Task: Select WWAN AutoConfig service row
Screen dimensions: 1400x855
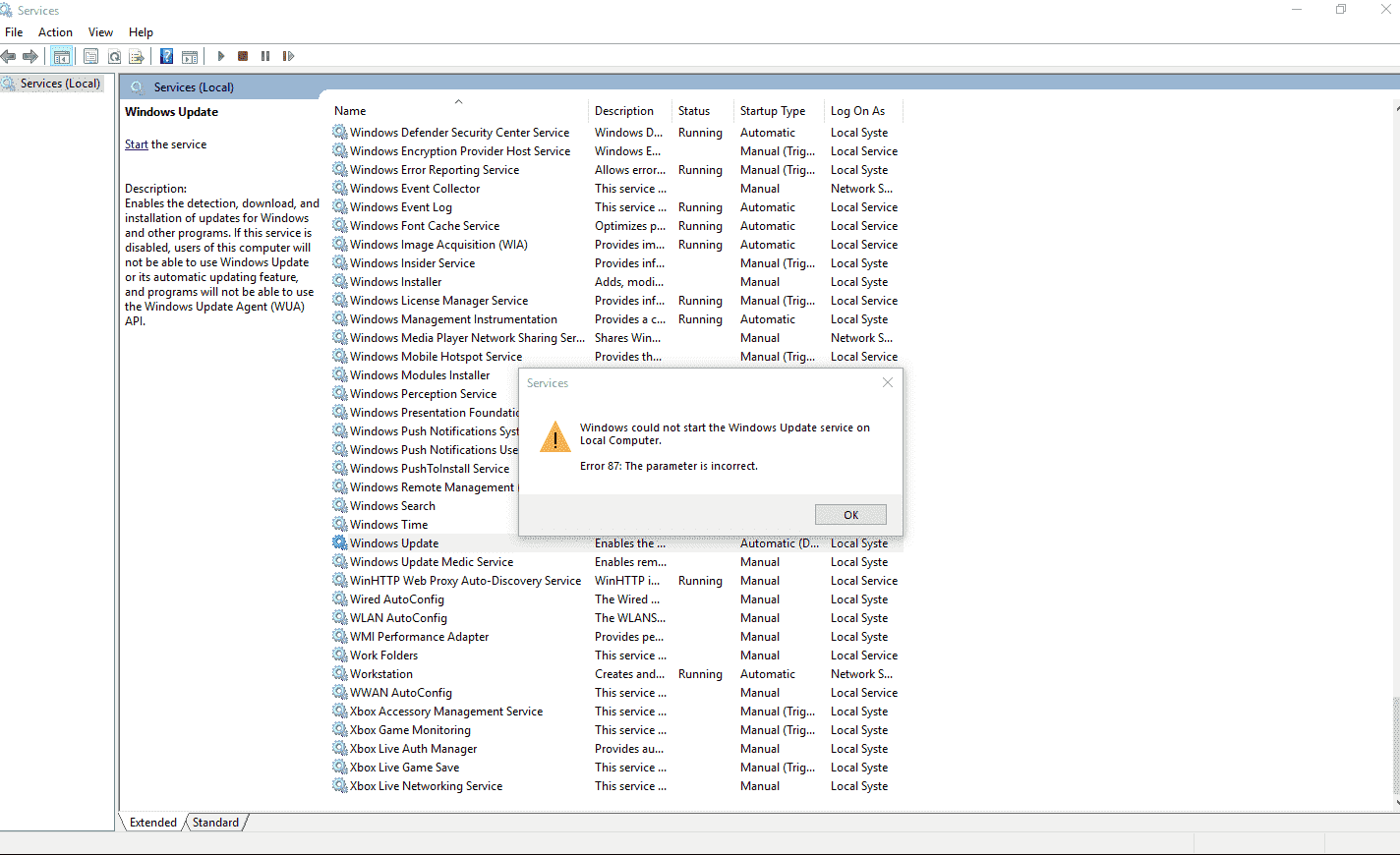Action: (x=616, y=693)
